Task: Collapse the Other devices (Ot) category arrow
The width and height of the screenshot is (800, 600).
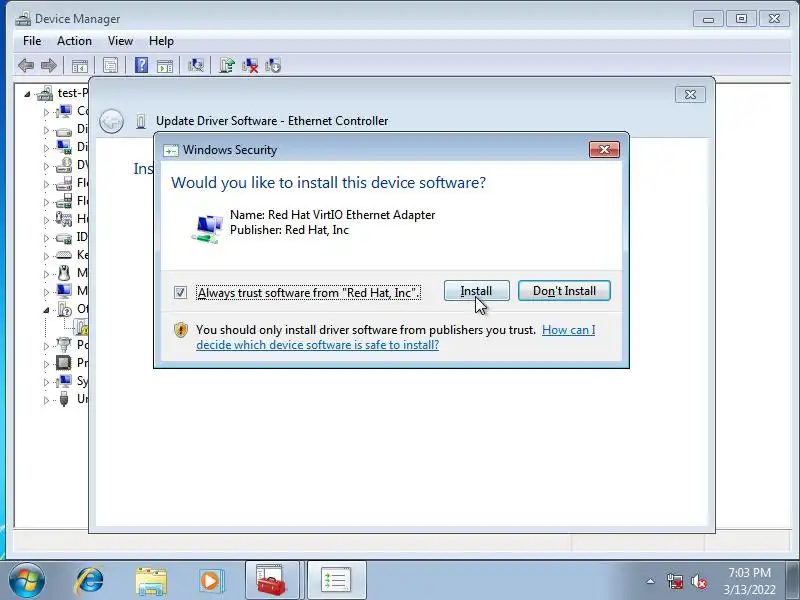Action: pos(46,310)
